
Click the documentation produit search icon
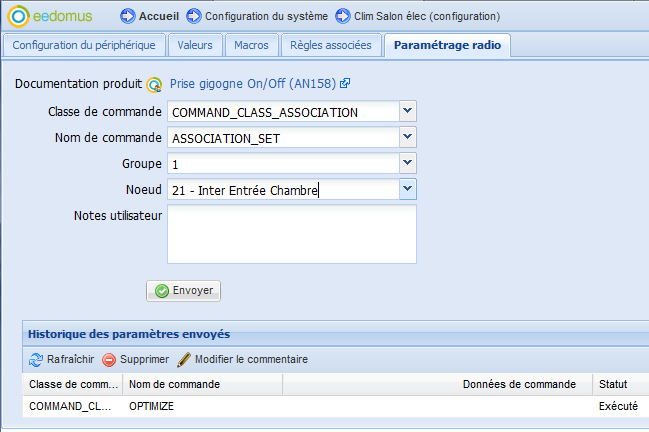[x=154, y=85]
